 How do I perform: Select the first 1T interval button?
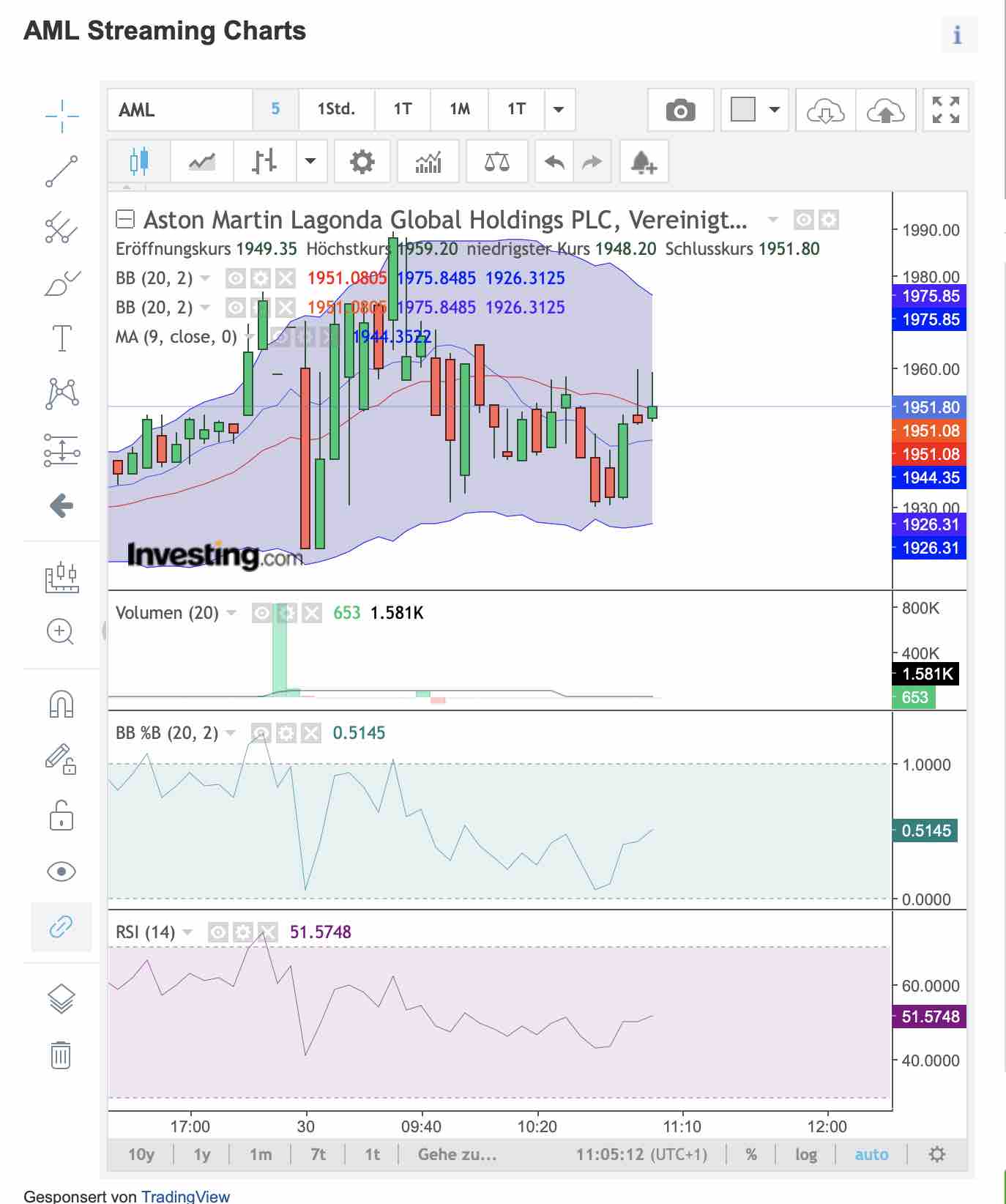click(x=403, y=109)
